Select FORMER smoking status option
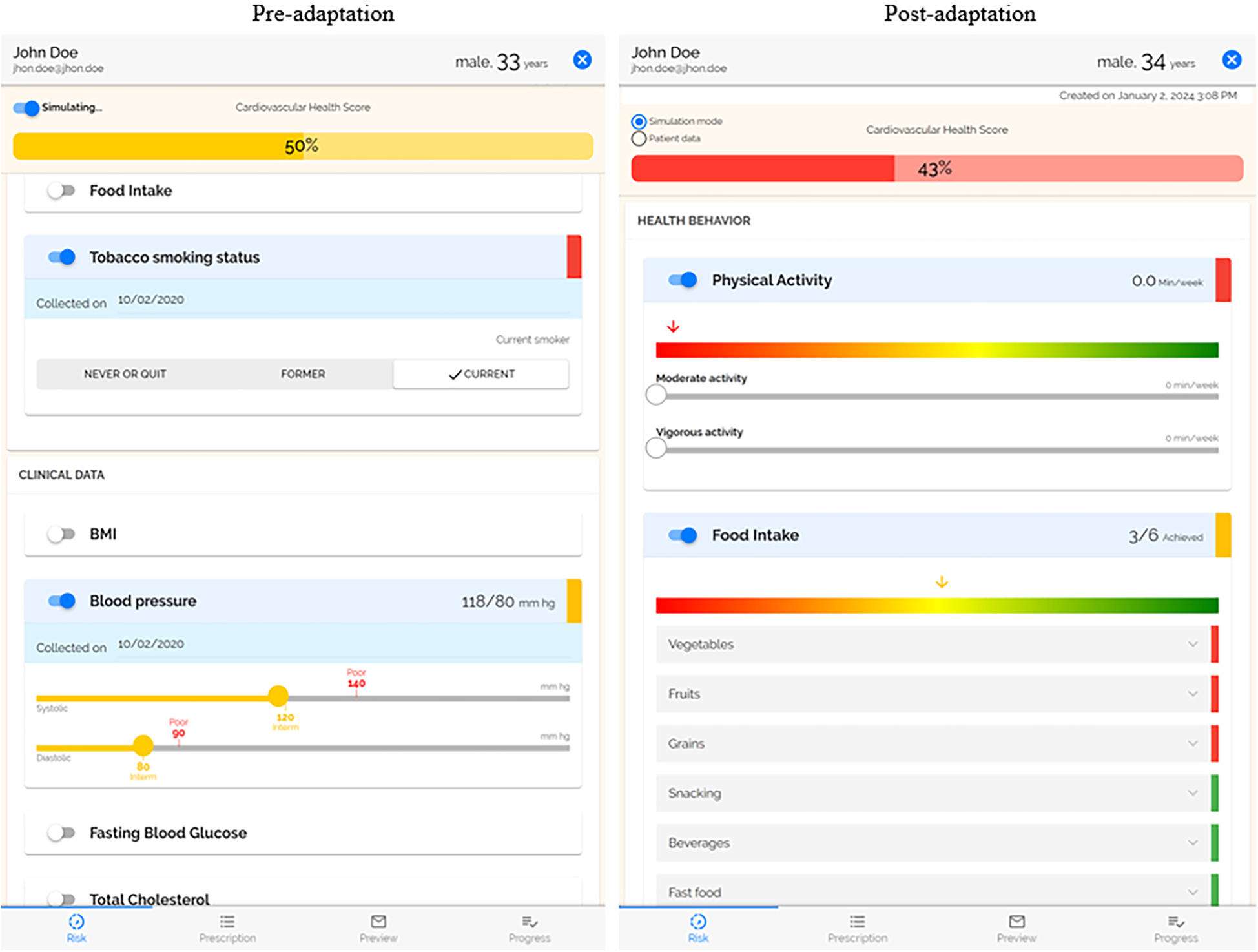Screen dimensions: 1258x952 tap(303, 374)
